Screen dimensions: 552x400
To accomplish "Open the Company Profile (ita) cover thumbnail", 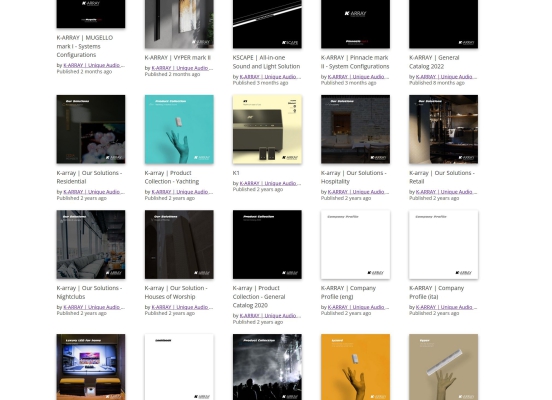I will click(444, 244).
